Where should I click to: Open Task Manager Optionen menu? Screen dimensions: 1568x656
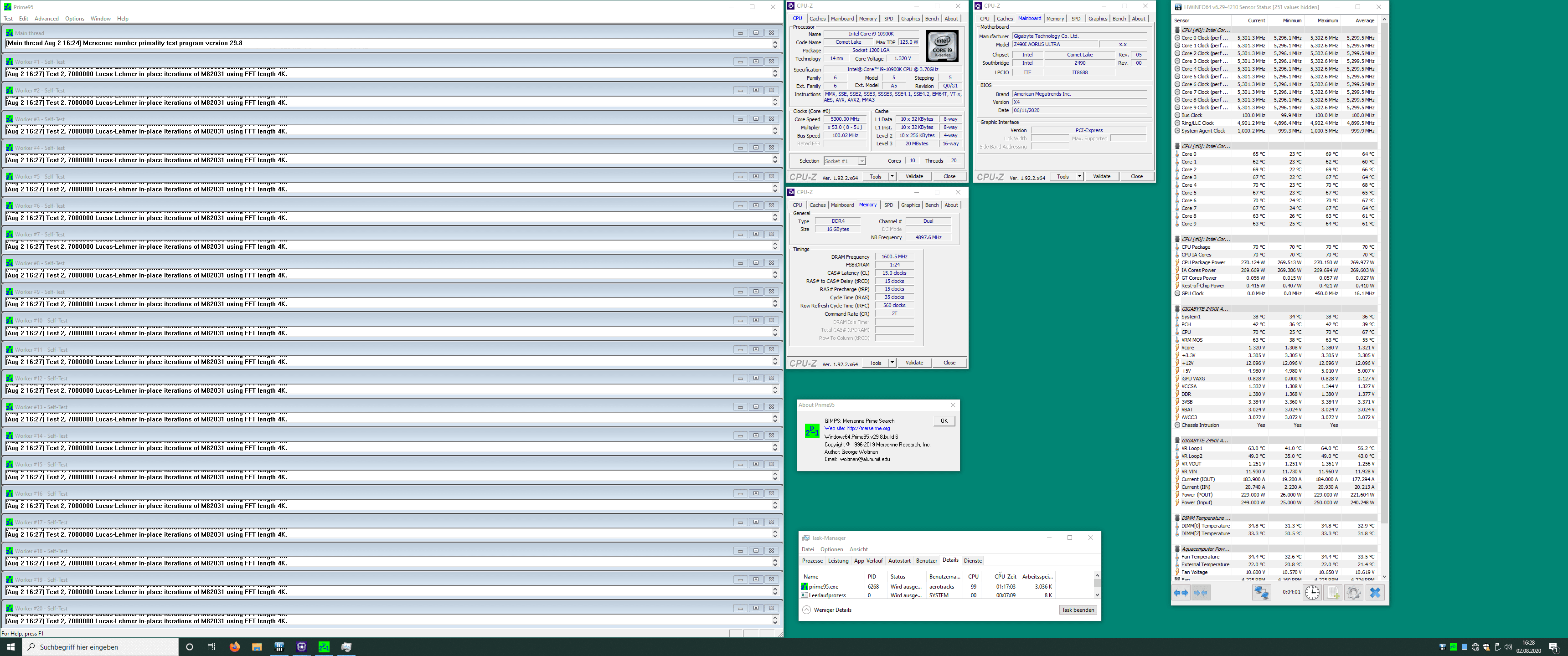tap(831, 549)
